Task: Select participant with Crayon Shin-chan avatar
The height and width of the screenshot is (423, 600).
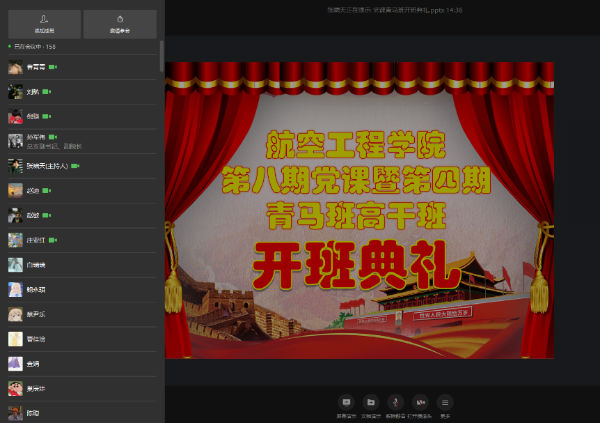Action: point(15,387)
